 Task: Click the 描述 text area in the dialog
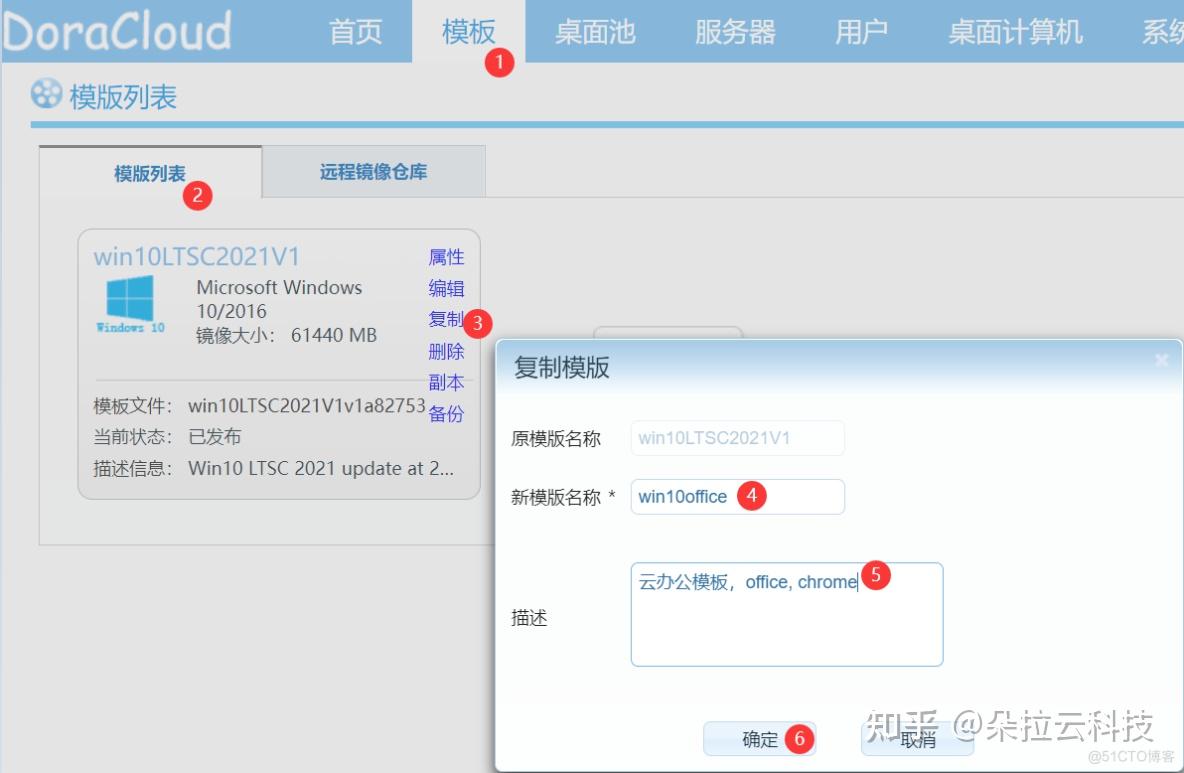point(786,613)
